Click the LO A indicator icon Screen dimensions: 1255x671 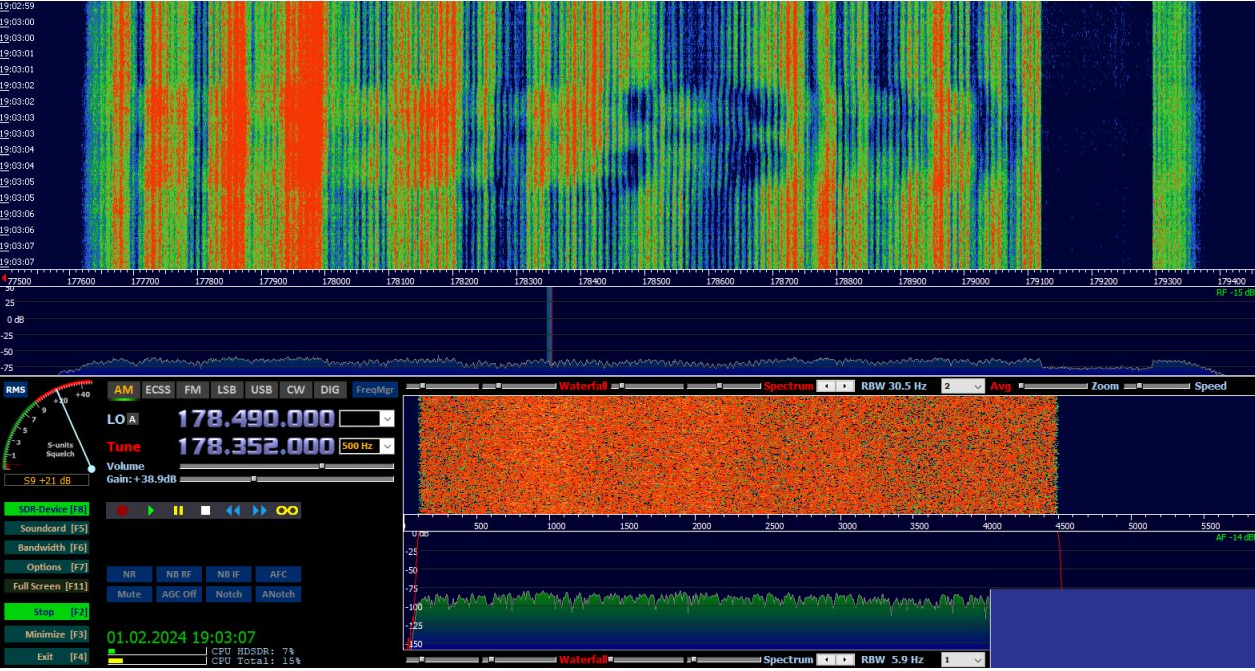133,419
